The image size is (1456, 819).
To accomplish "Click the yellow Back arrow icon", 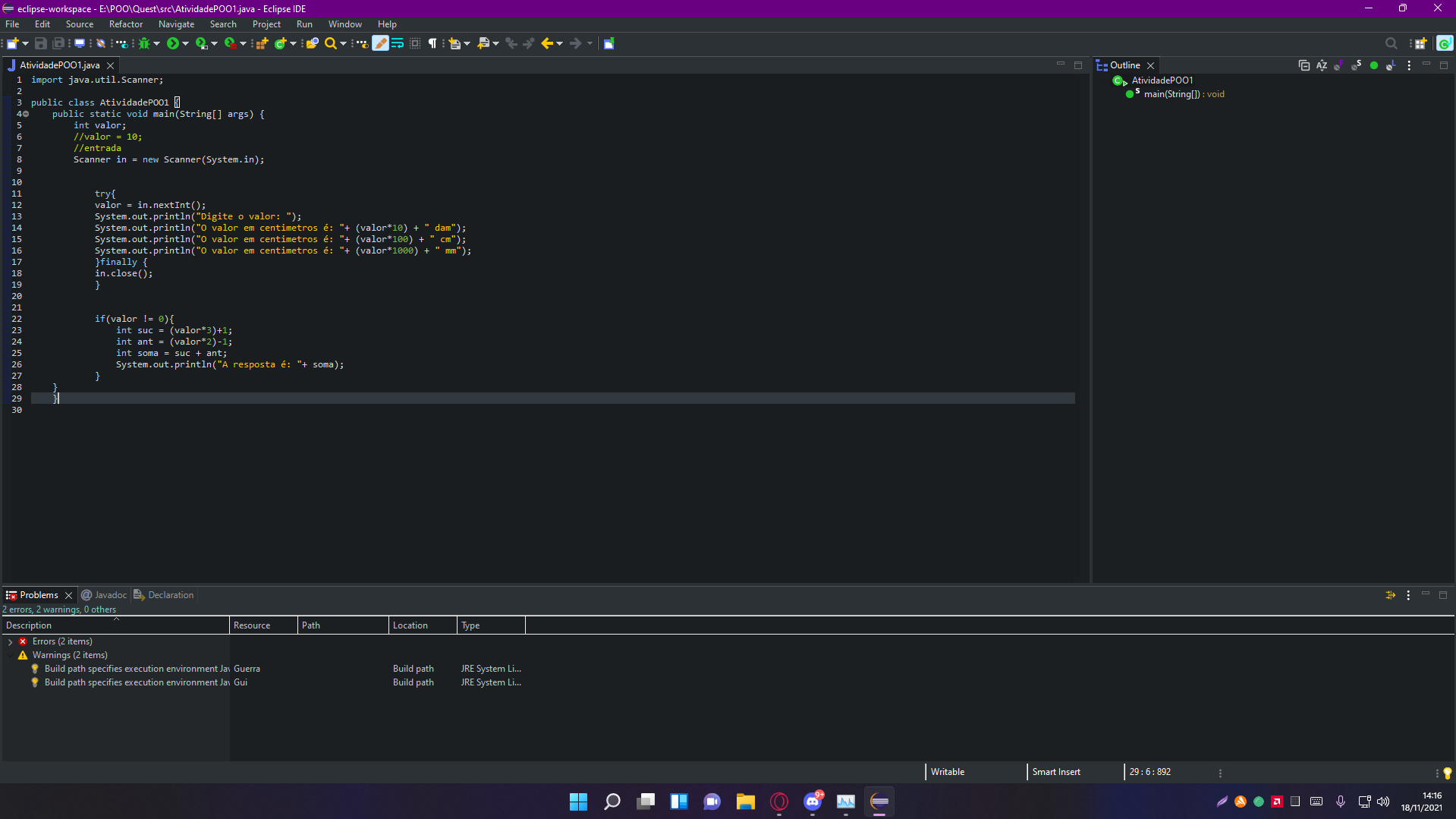I will click(x=547, y=43).
